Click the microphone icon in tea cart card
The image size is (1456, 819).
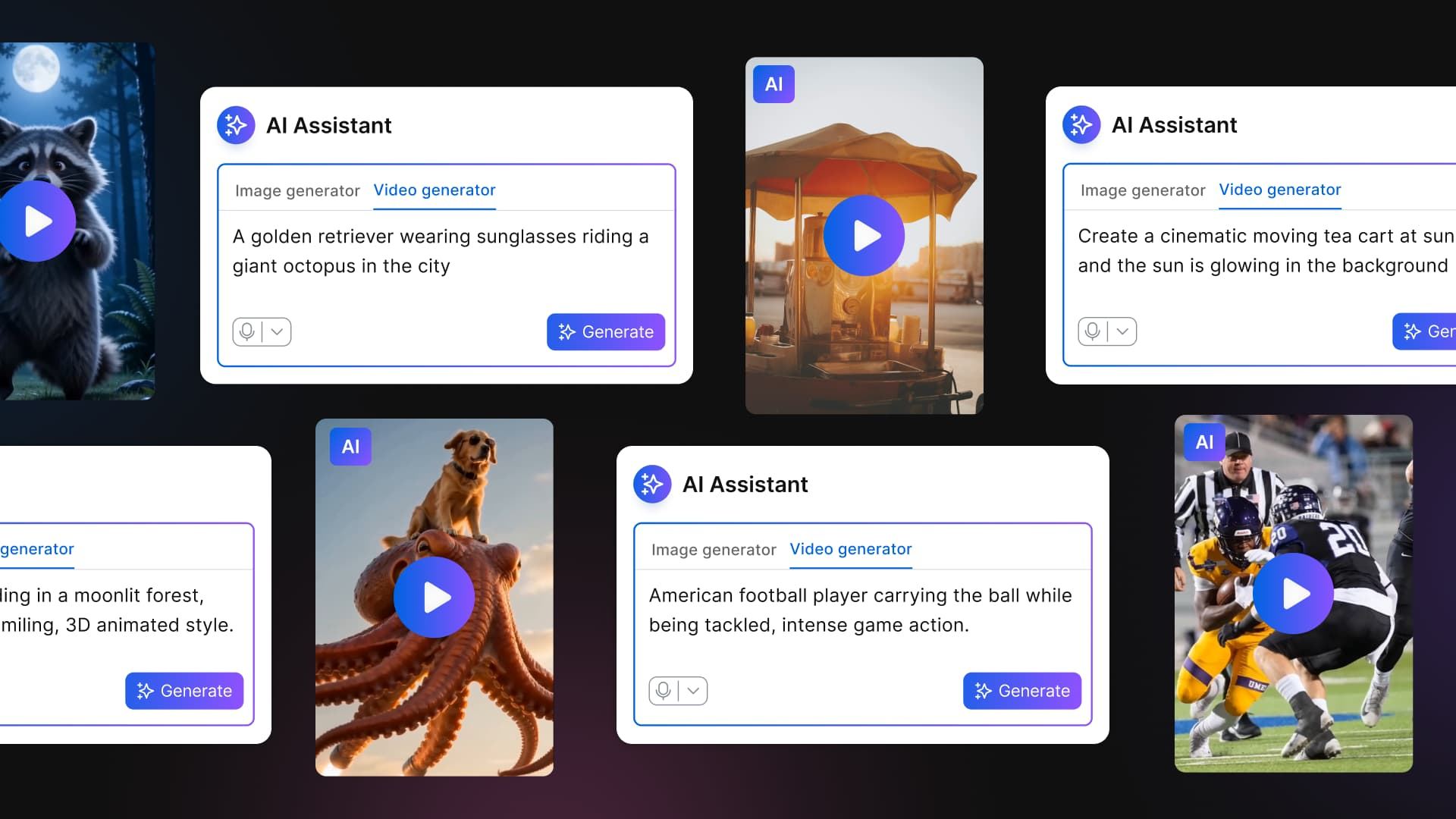tap(1093, 331)
